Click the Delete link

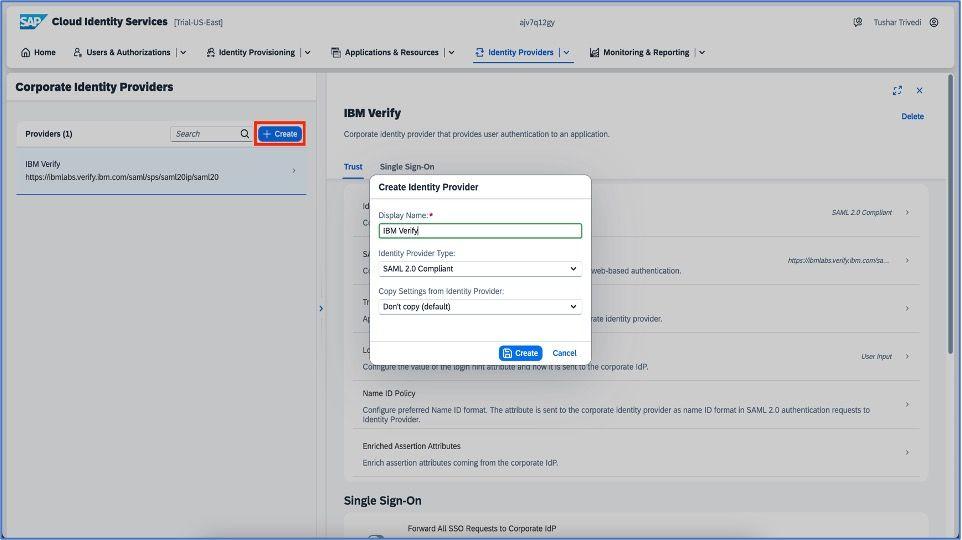click(x=912, y=117)
